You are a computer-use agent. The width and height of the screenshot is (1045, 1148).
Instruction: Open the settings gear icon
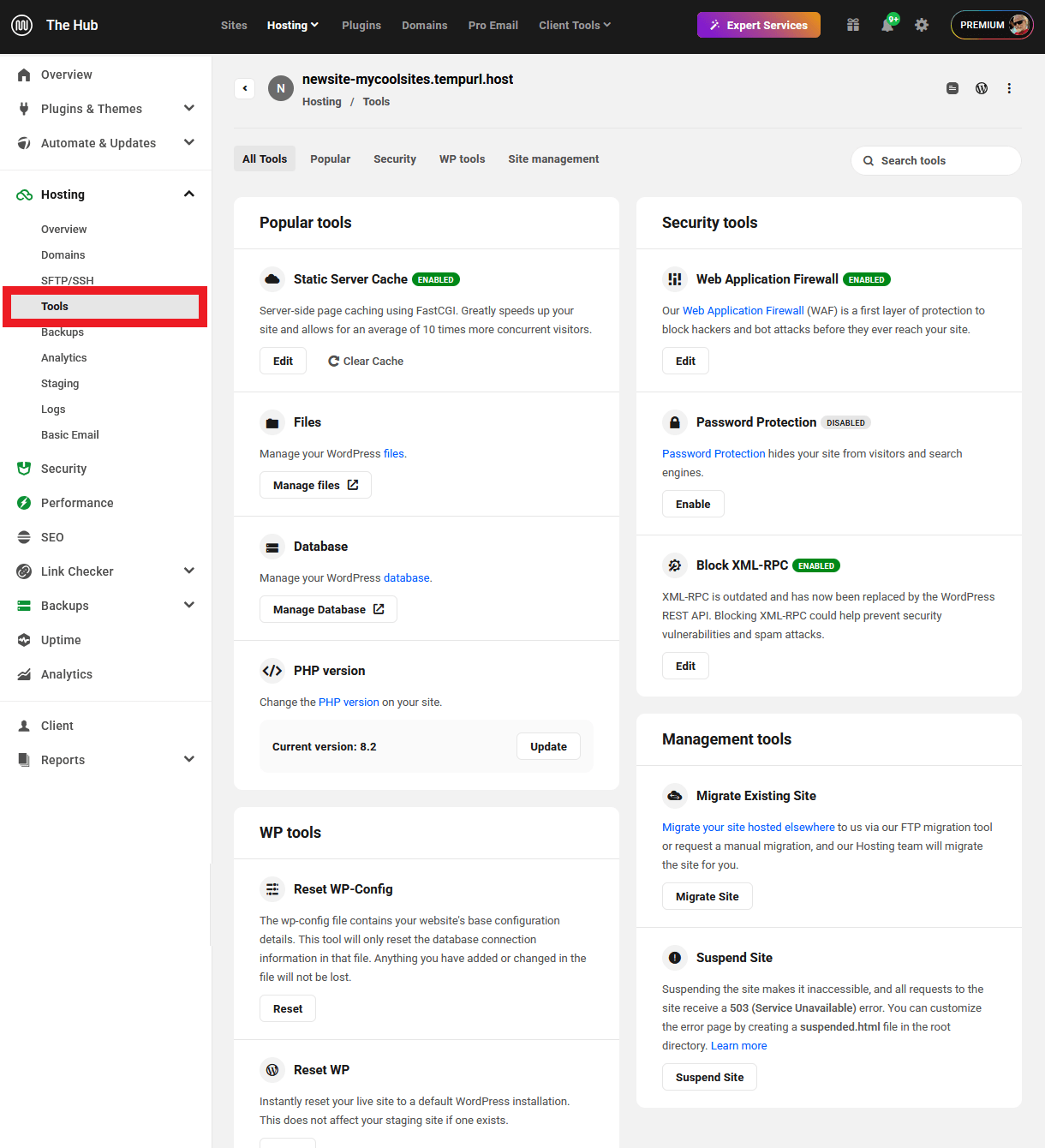click(x=922, y=25)
